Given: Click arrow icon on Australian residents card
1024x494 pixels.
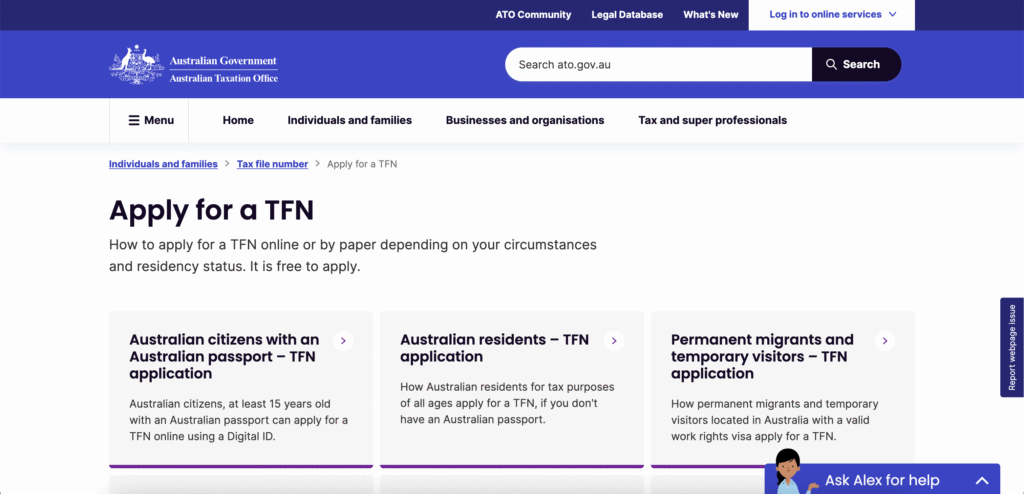Looking at the screenshot, I should 614,341.
